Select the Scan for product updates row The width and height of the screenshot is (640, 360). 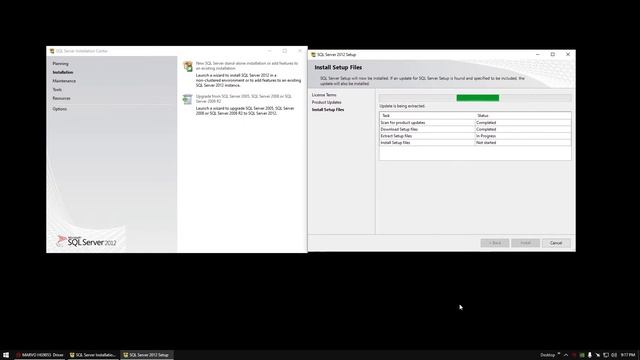[x=475, y=122]
